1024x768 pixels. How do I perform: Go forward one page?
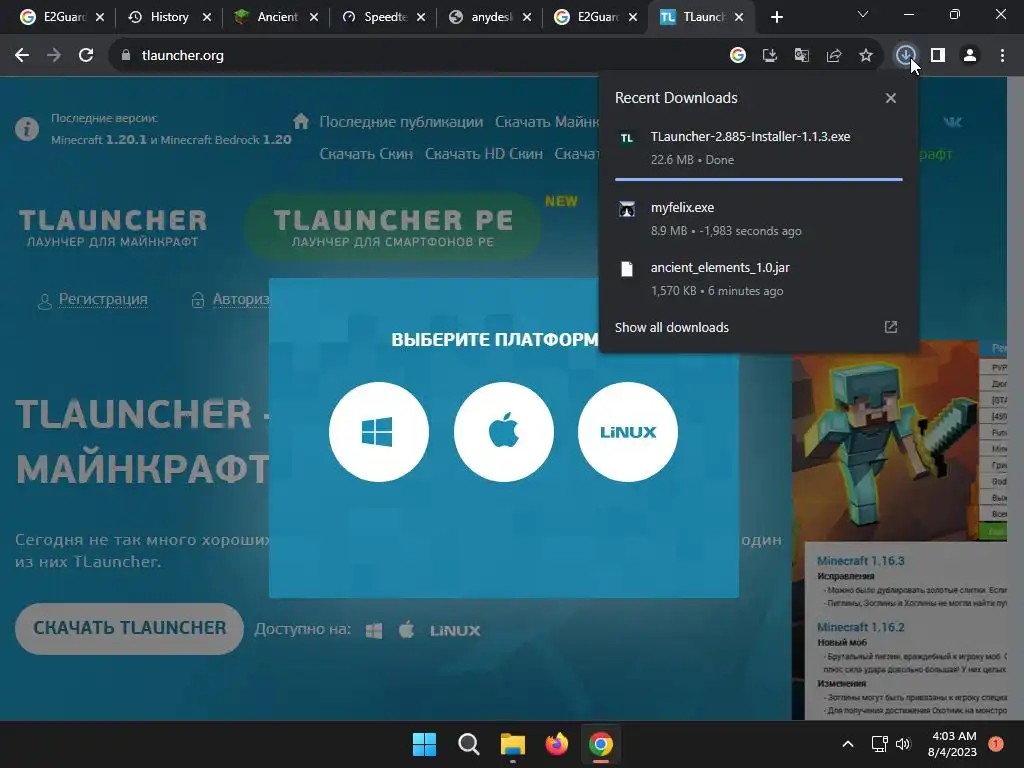pyautogui.click(x=54, y=56)
